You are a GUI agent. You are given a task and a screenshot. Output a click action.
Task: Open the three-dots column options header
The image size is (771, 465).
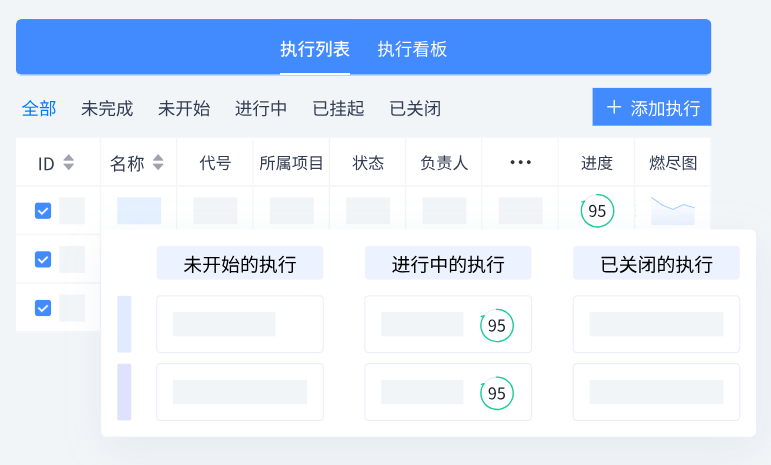pyautogui.click(x=520, y=162)
